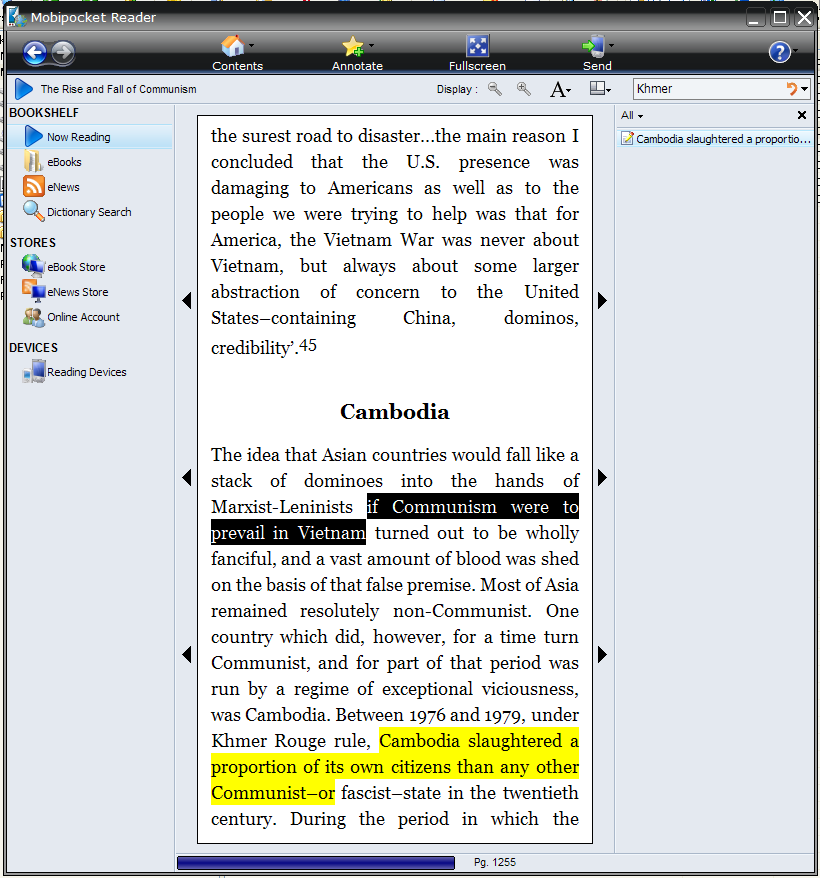The height and width of the screenshot is (878, 820).
Task: Click the BOOKSHELF section header
Action: [44, 113]
